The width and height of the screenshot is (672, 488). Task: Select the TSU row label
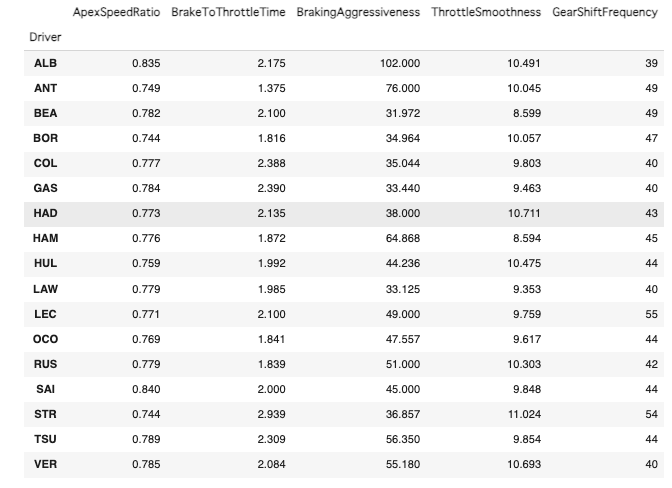pos(45,439)
